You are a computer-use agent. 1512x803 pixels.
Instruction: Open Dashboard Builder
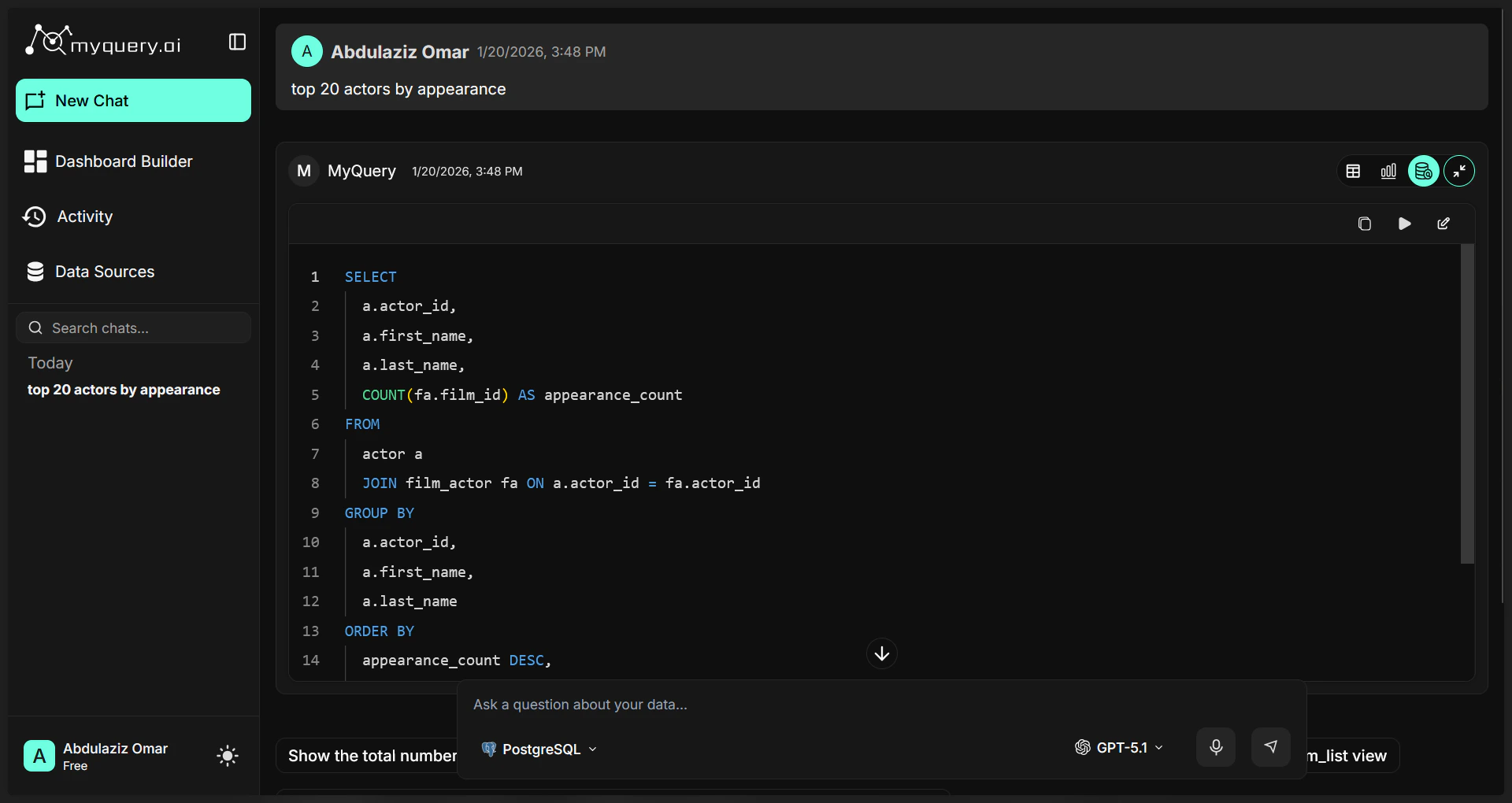(109, 161)
